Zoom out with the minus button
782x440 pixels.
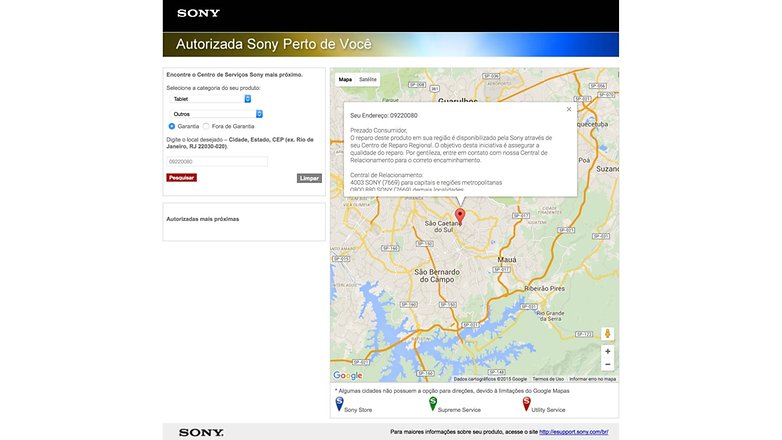[607, 364]
